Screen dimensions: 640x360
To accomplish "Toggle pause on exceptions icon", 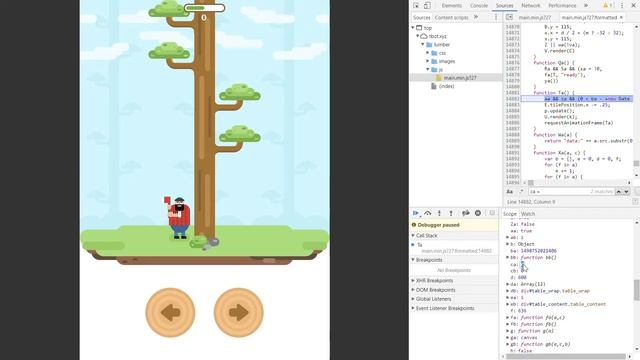I will click(x=478, y=213).
